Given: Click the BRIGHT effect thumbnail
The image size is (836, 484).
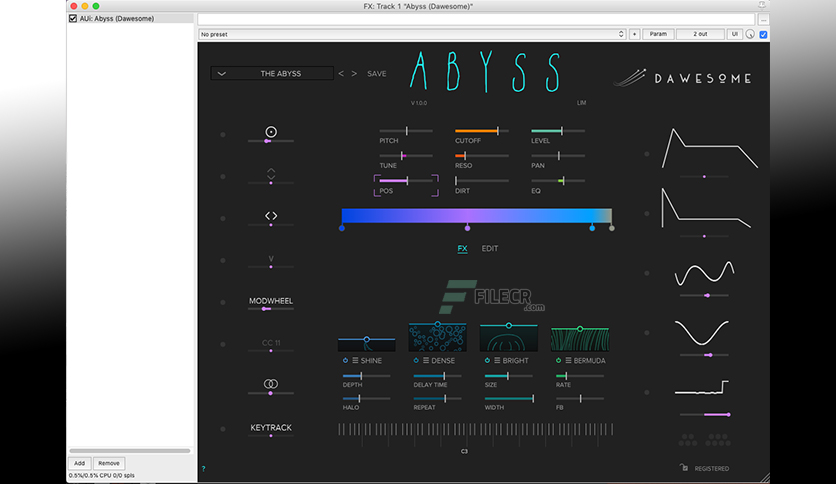Looking at the screenshot, I should tap(509, 338).
